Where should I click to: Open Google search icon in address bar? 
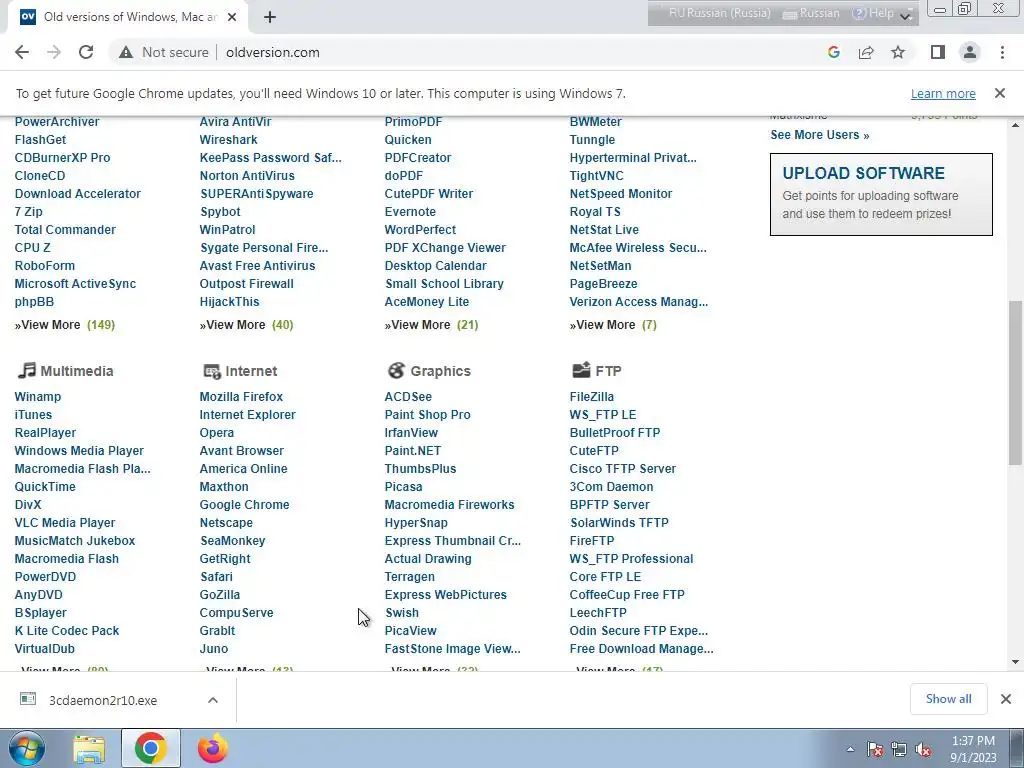(x=833, y=52)
